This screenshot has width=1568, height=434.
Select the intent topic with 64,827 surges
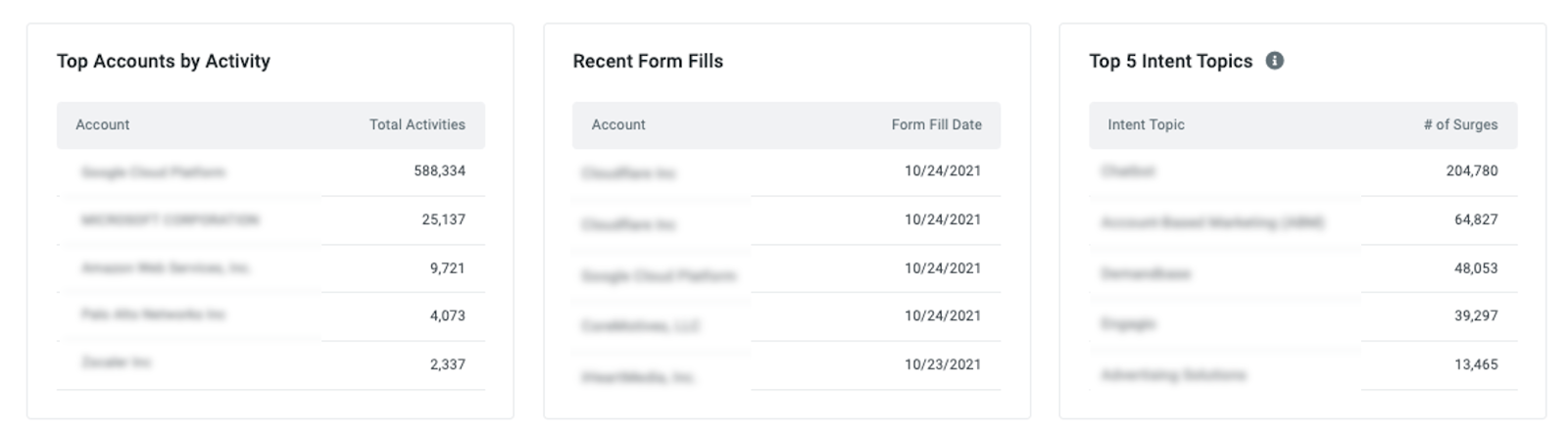coord(1302,219)
